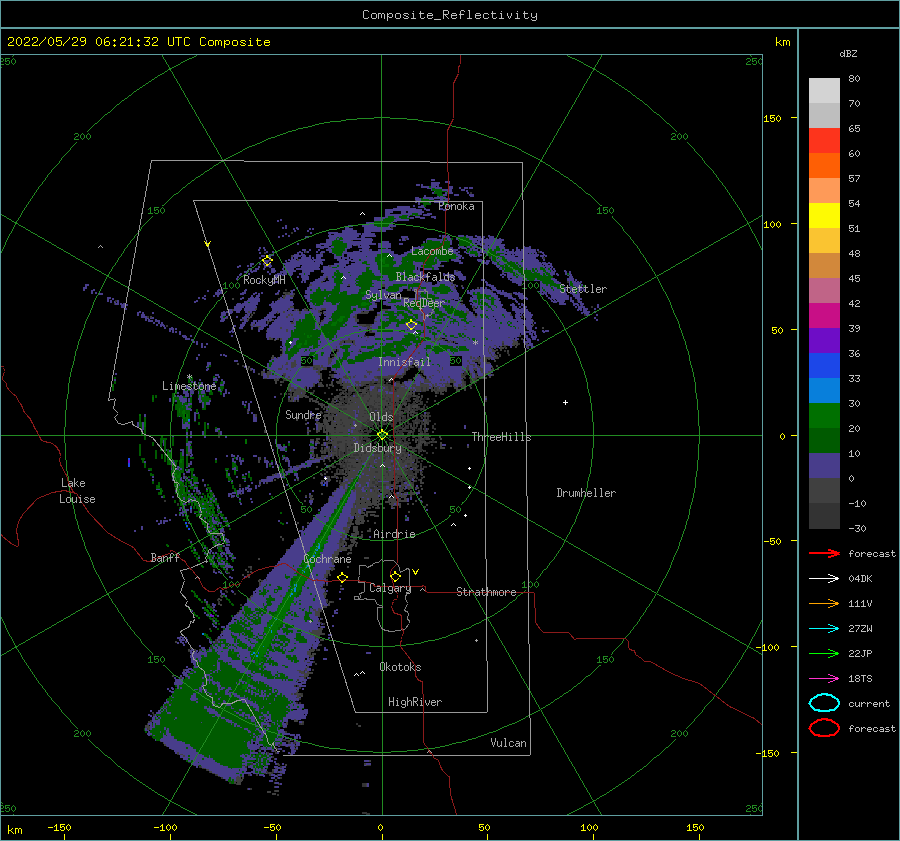The image size is (900, 841).
Task: Click the Ponoka city label
Action: click(x=456, y=206)
